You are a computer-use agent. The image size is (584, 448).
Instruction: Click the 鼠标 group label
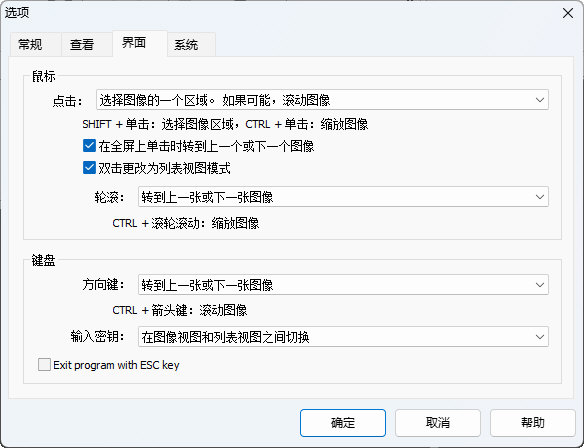pos(44,76)
